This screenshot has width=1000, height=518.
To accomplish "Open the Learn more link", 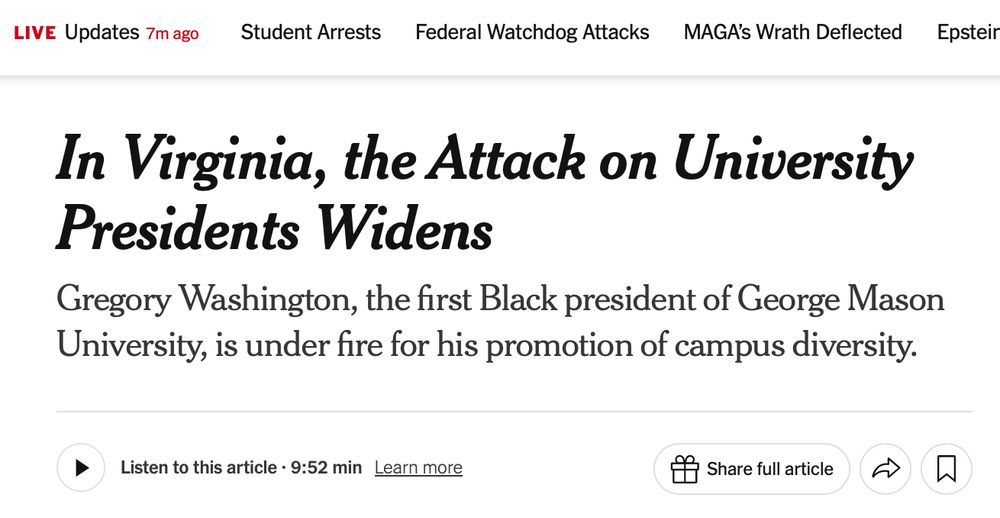I will click(x=418, y=468).
